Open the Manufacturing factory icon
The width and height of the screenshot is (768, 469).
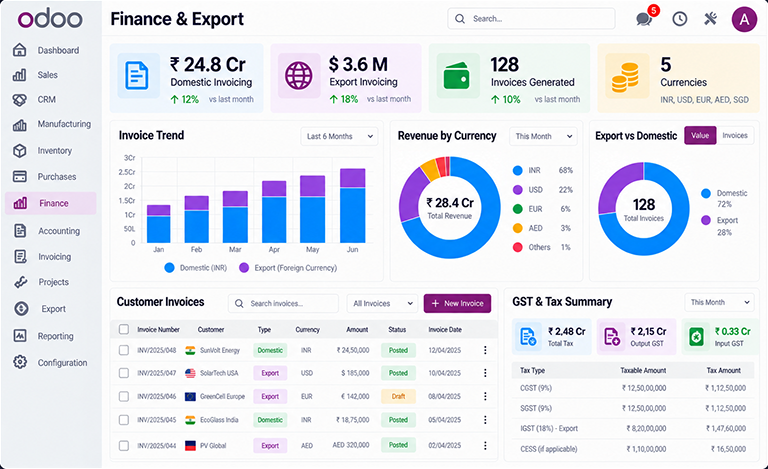20,125
